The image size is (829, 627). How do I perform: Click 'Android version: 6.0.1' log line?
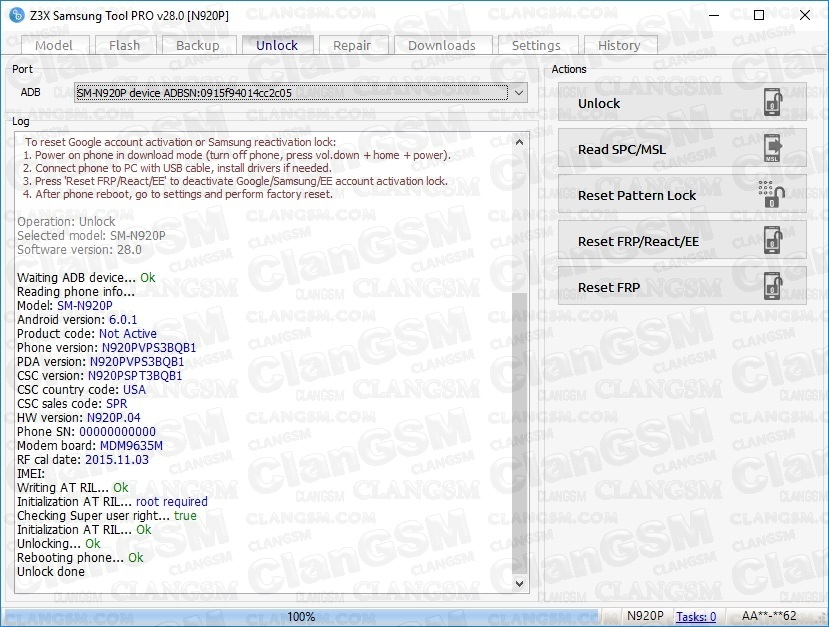77,320
